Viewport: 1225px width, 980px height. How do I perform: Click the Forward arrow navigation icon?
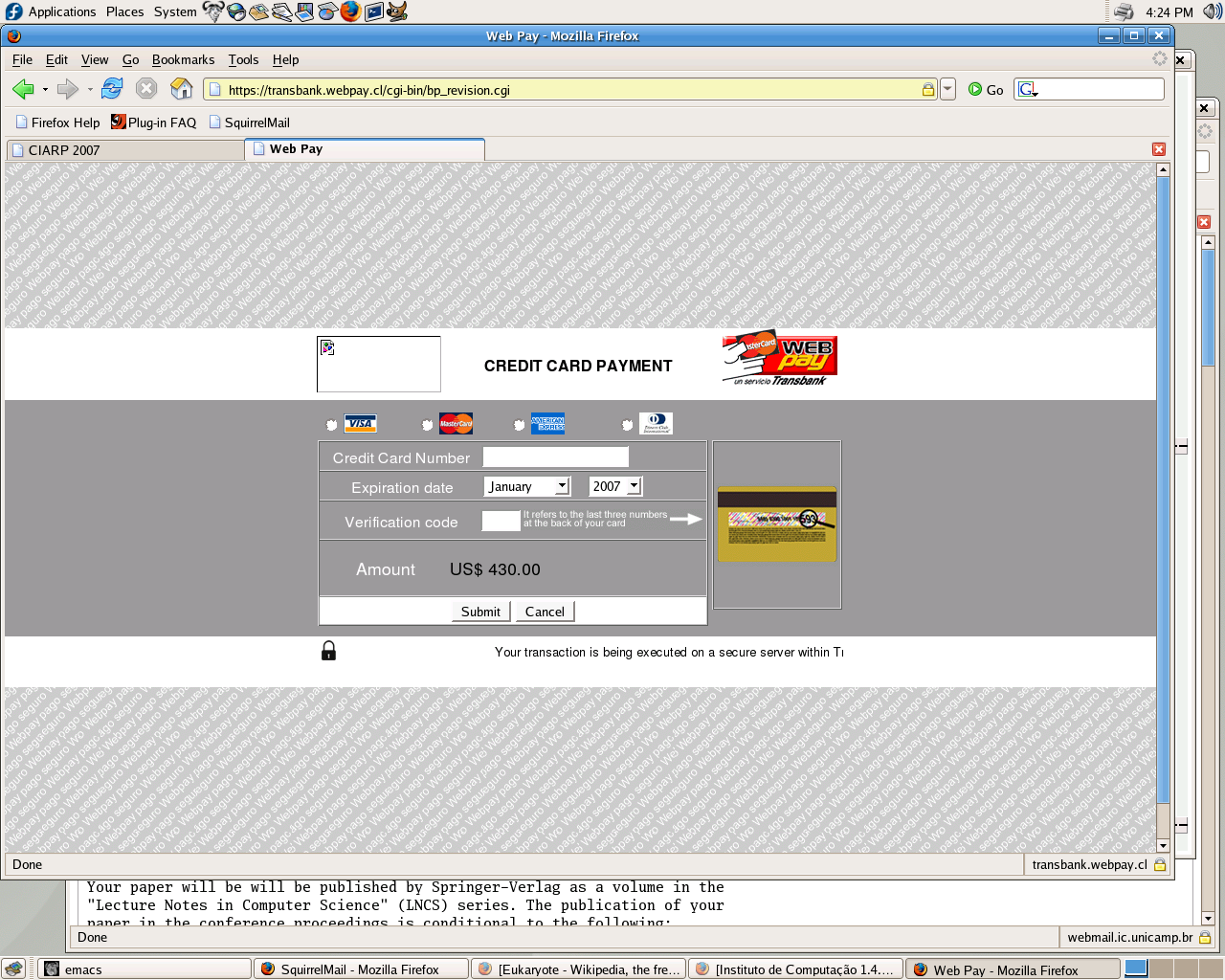click(67, 89)
